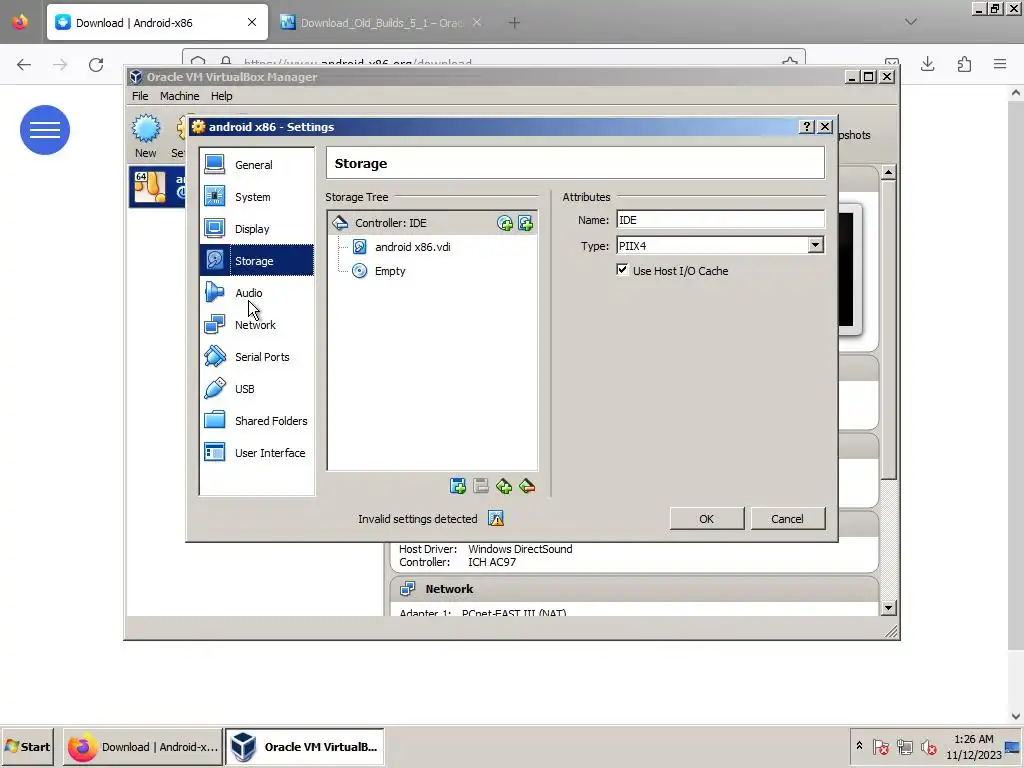Click into the controller Name field

click(x=720, y=220)
